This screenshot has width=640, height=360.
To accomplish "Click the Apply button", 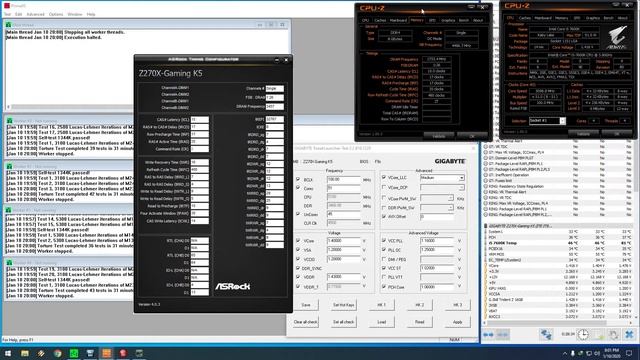I will tap(457, 322).
